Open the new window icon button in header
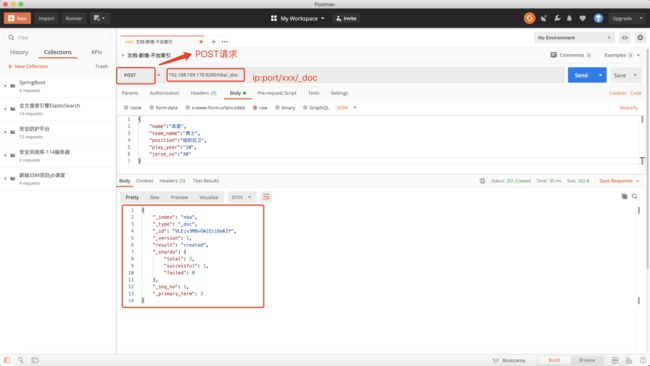Screen dimensions: 650x366 [x=99, y=18]
